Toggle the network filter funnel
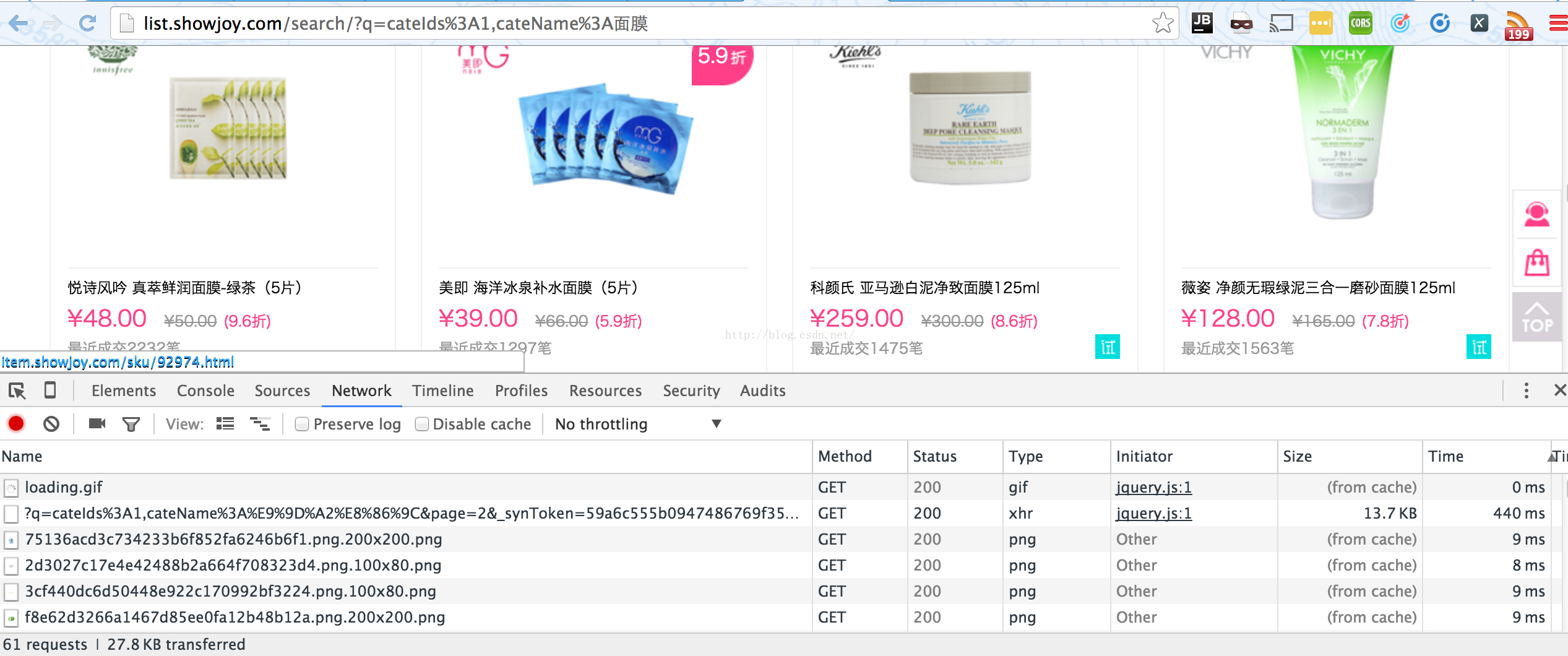The image size is (1568, 656). (131, 424)
